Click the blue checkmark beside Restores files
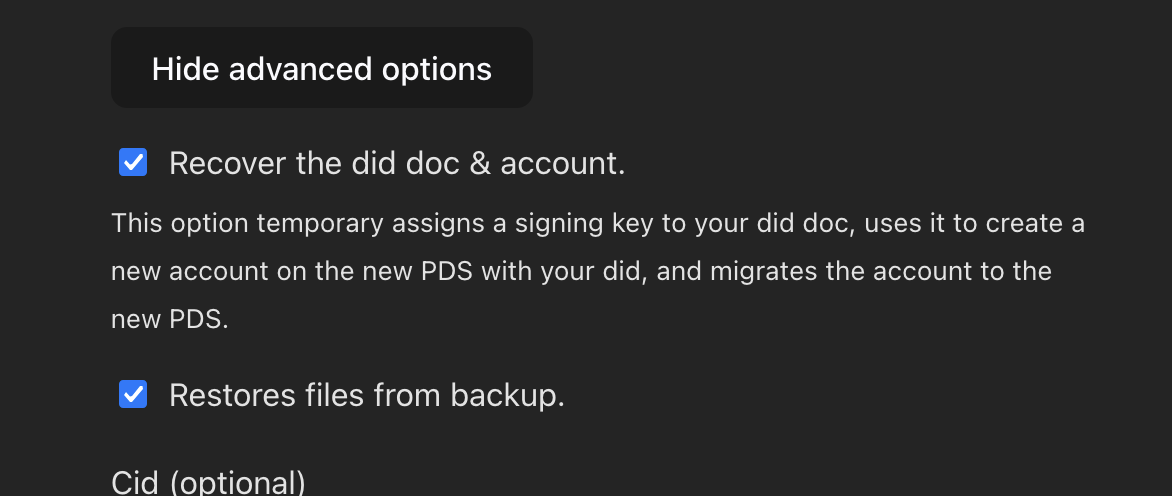 pos(133,395)
